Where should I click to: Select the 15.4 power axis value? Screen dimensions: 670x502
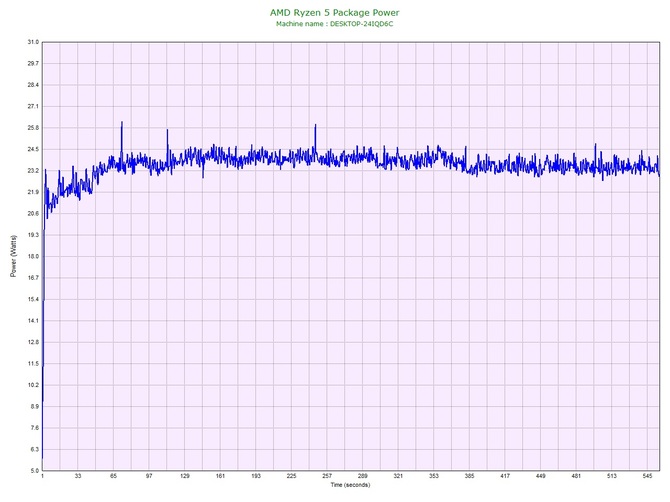click(x=33, y=299)
